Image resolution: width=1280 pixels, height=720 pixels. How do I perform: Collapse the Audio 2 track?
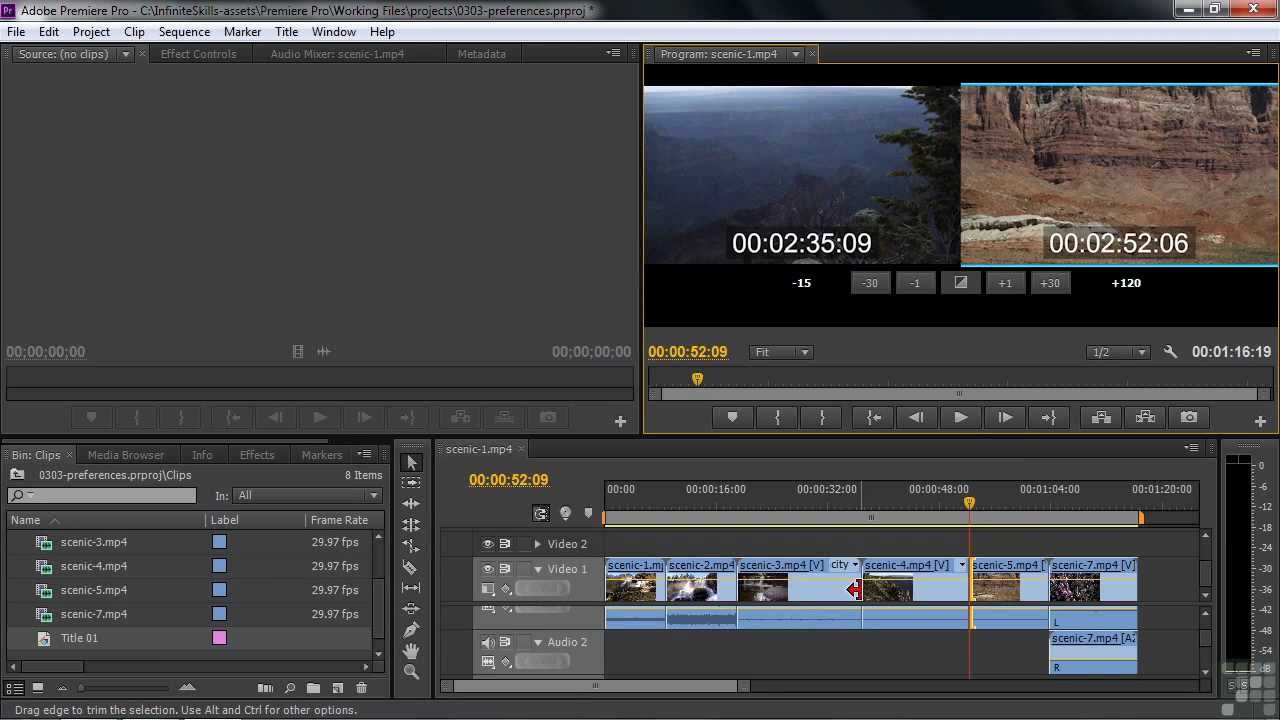(x=538, y=642)
